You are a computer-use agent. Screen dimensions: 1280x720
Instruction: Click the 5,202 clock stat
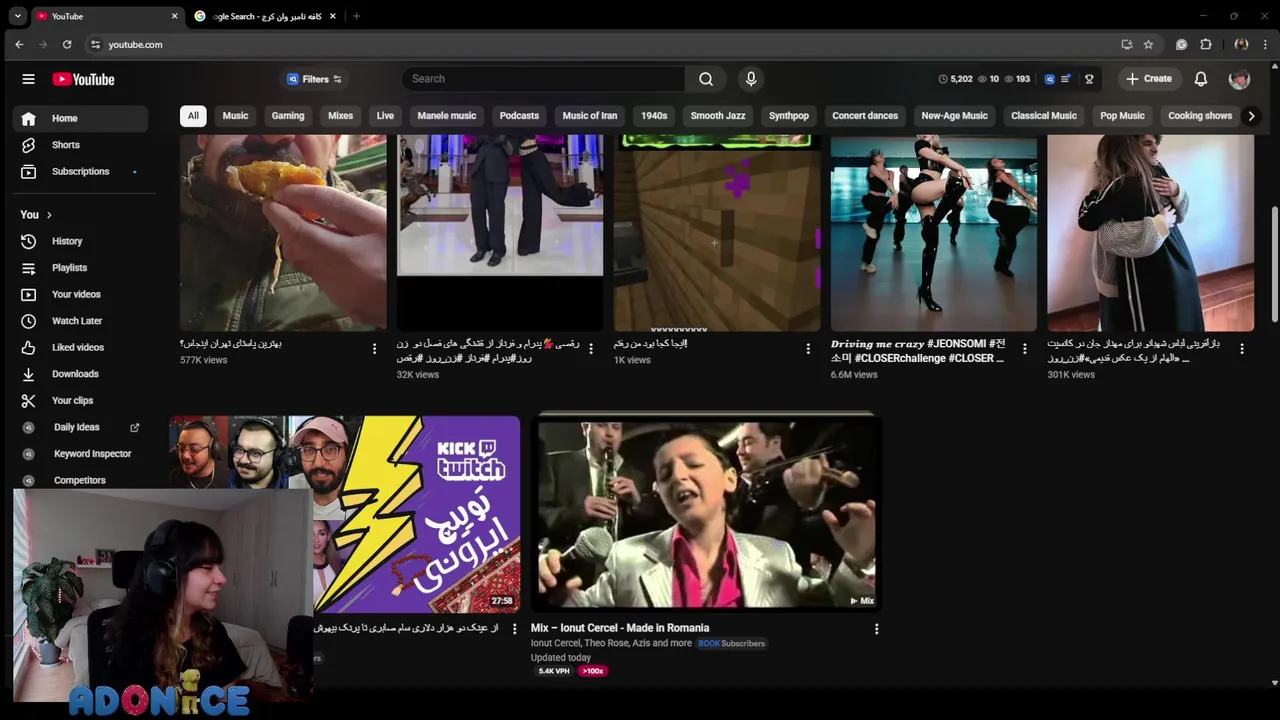[955, 79]
